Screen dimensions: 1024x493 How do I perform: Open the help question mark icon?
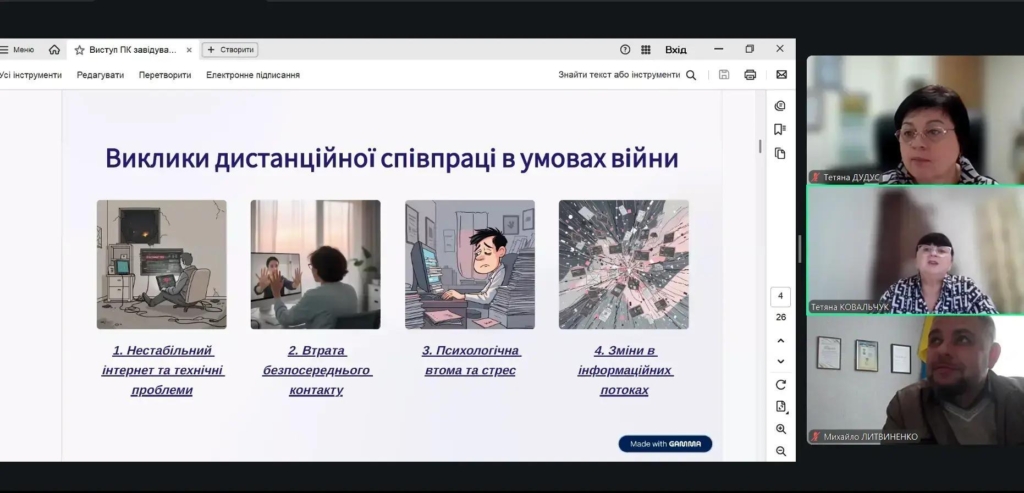click(625, 49)
